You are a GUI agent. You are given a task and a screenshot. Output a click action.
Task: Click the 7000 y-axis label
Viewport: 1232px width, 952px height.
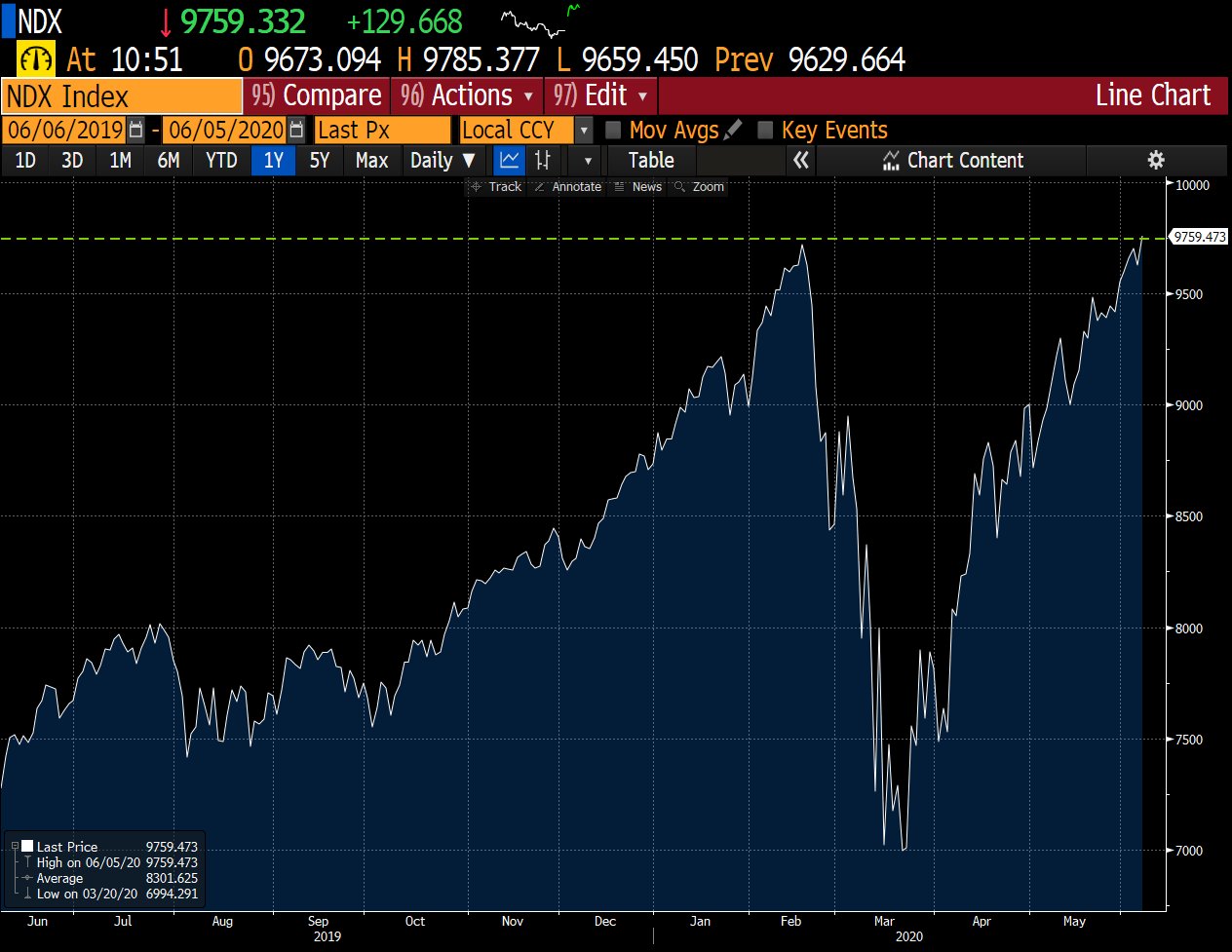click(1190, 851)
